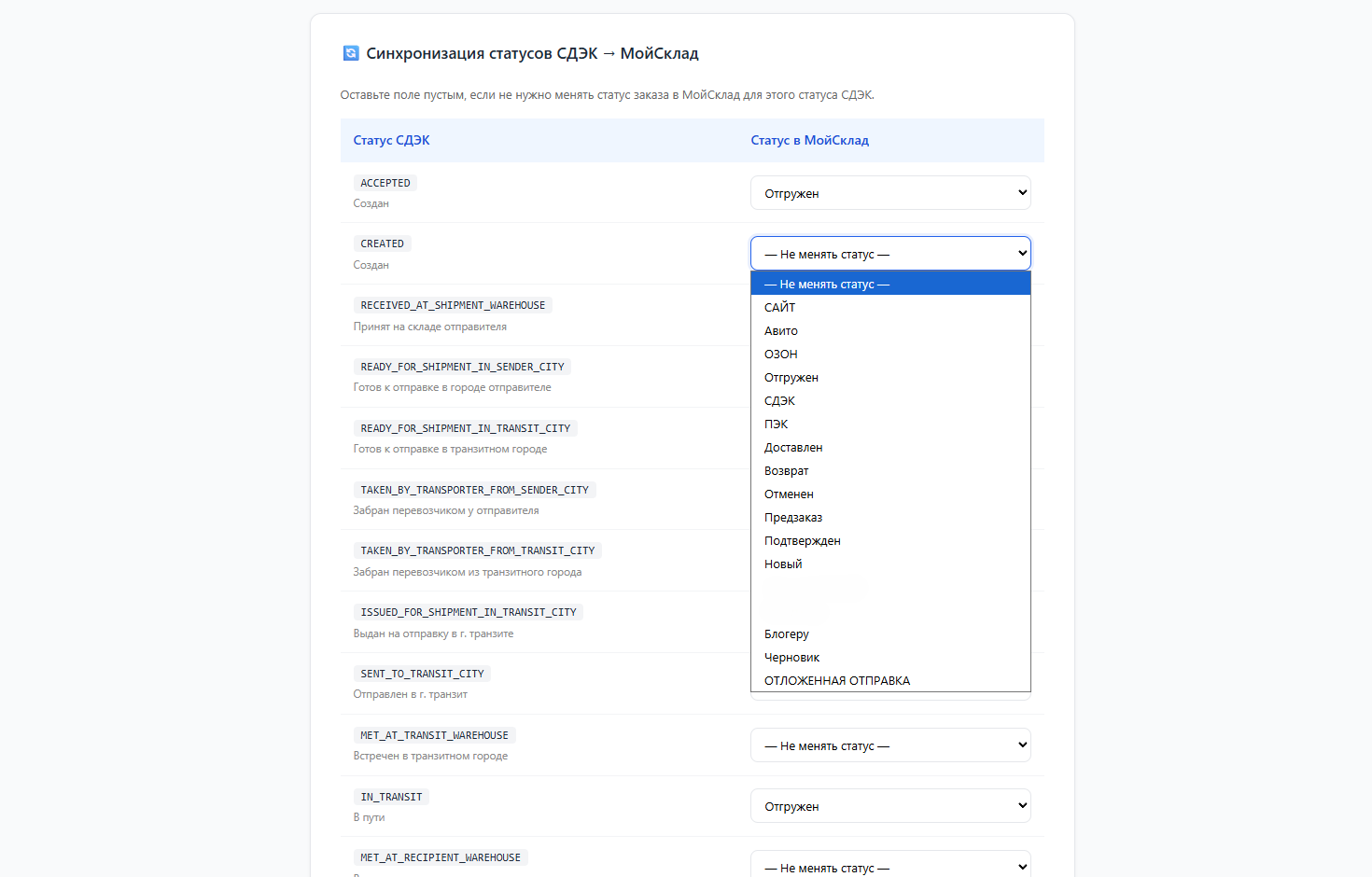Click the "READY_FOR_SHIPMENT_IN_TRANSIT_CITY" code tag
1372x877 pixels.
[x=466, y=428]
